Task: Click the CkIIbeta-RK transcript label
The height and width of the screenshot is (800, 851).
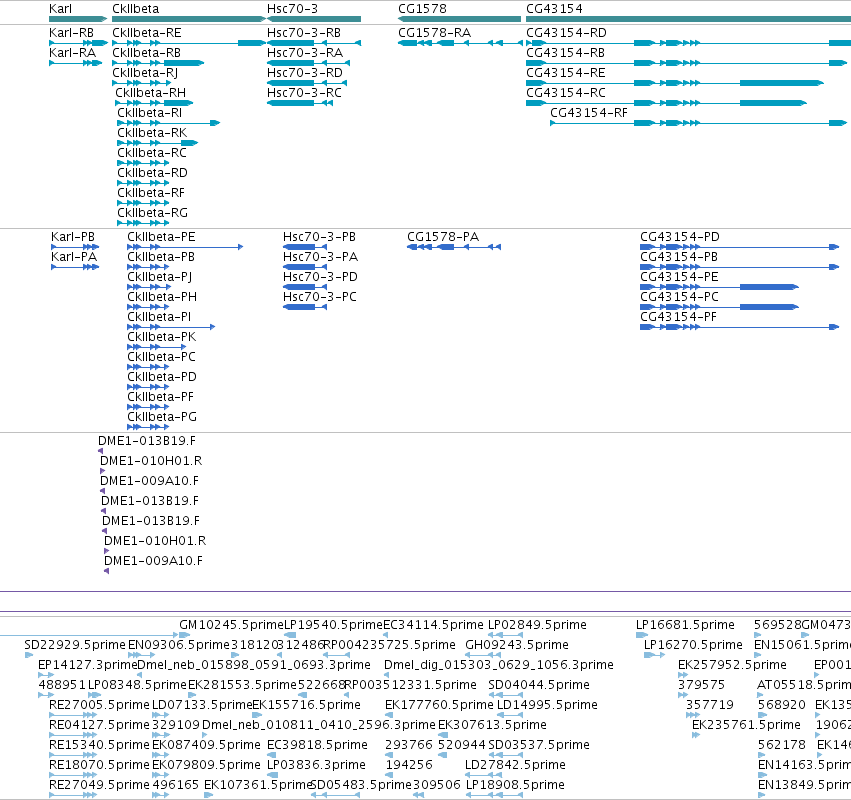Action: [152, 133]
